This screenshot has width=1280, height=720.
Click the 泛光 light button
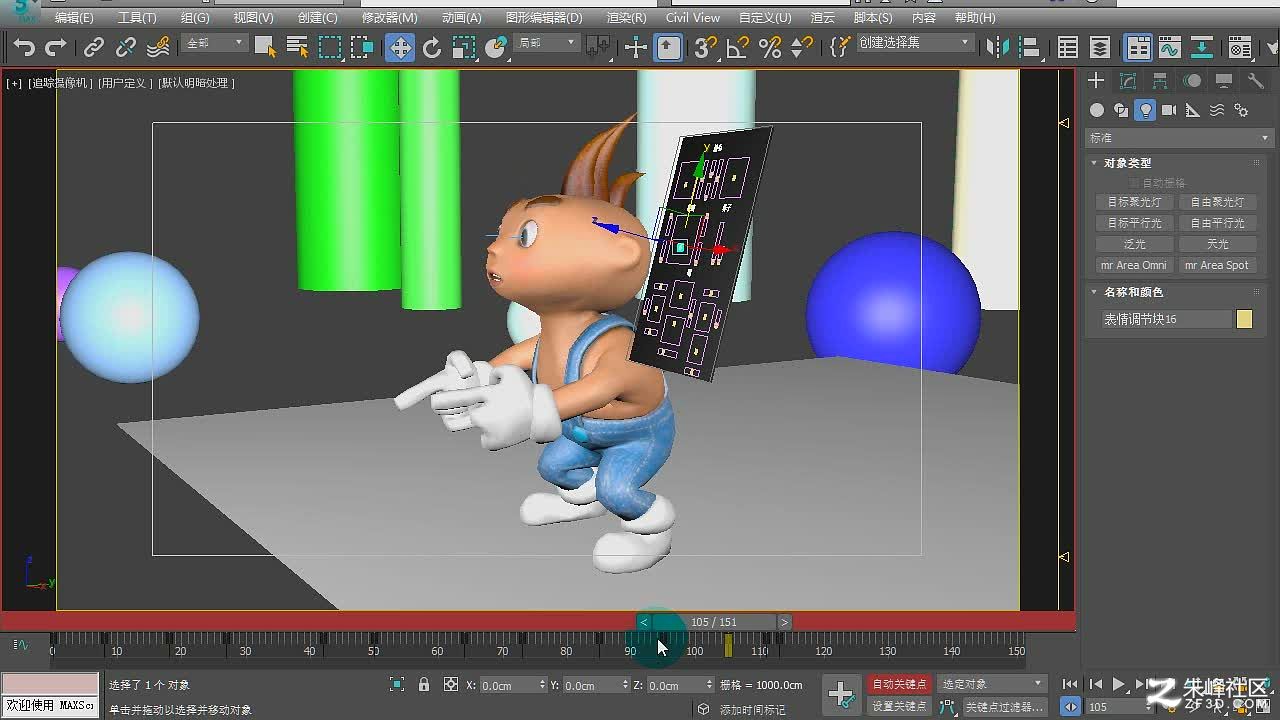[1135, 244]
